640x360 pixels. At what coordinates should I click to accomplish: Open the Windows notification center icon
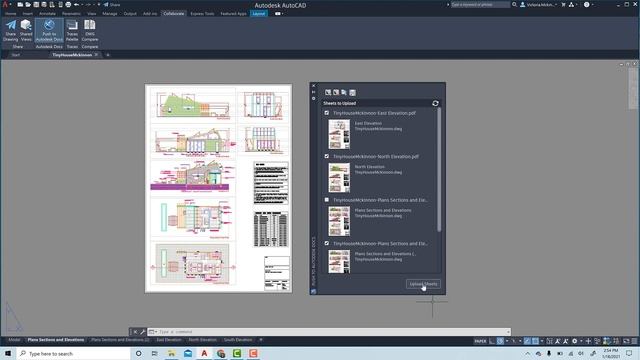[629, 353]
